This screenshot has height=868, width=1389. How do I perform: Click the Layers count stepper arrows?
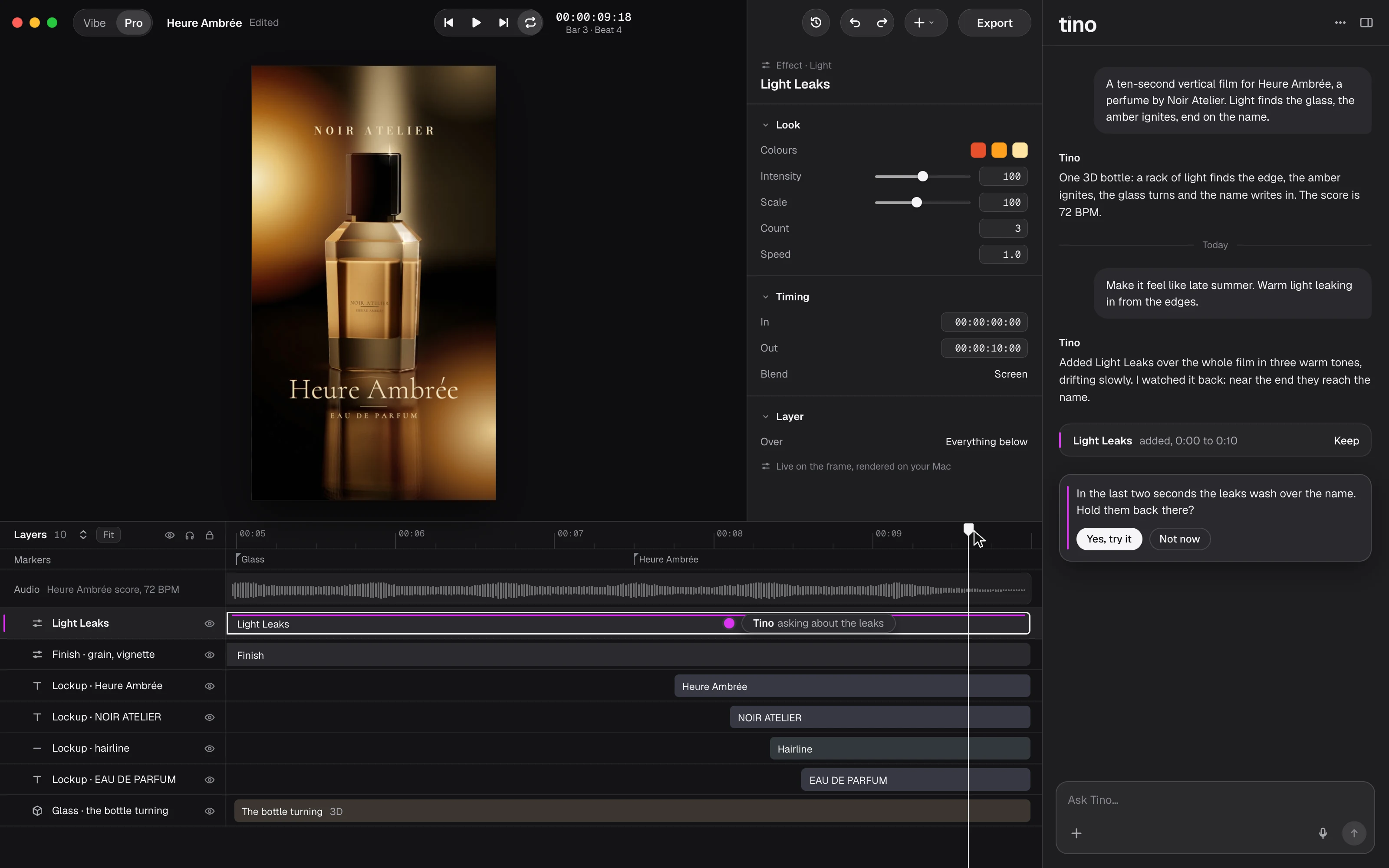point(83,535)
